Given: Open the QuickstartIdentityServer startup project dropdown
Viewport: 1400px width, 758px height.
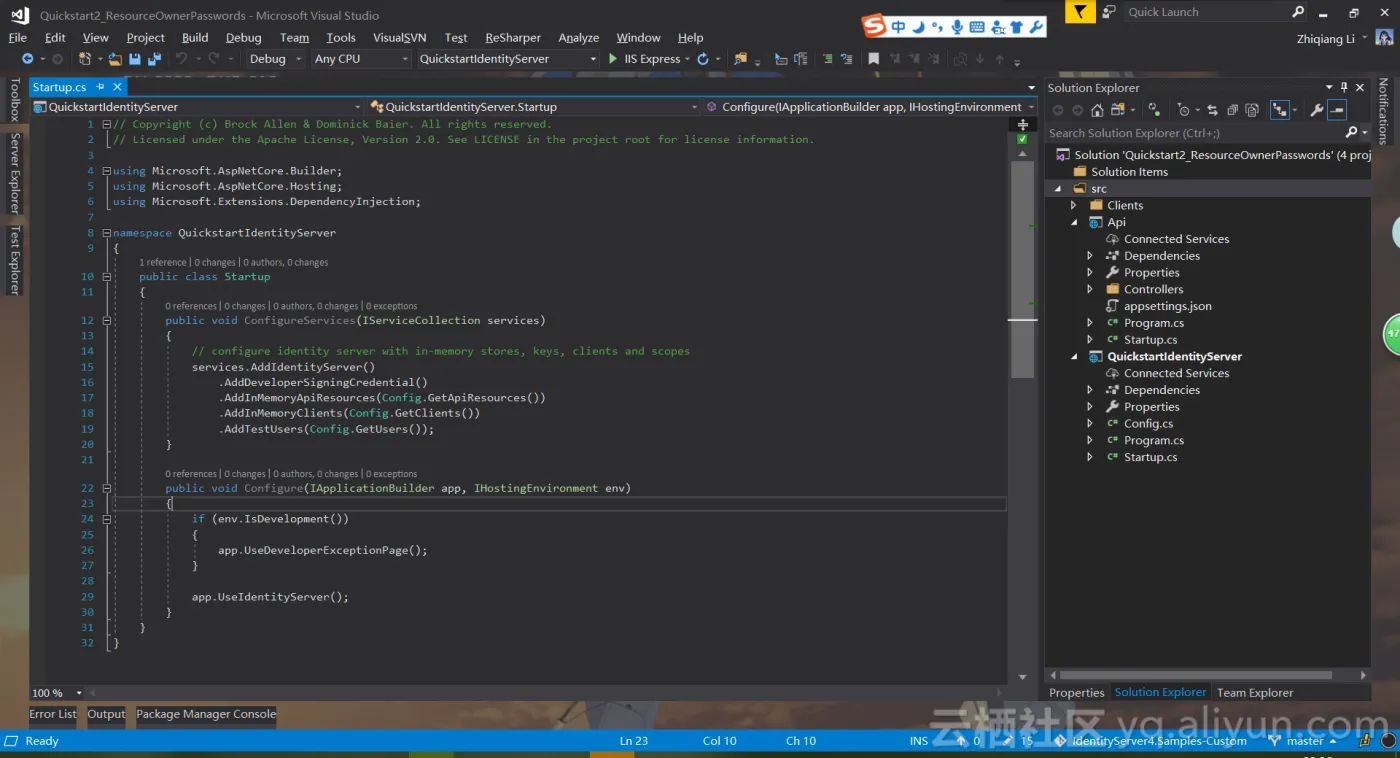Looking at the screenshot, I should pyautogui.click(x=593, y=59).
